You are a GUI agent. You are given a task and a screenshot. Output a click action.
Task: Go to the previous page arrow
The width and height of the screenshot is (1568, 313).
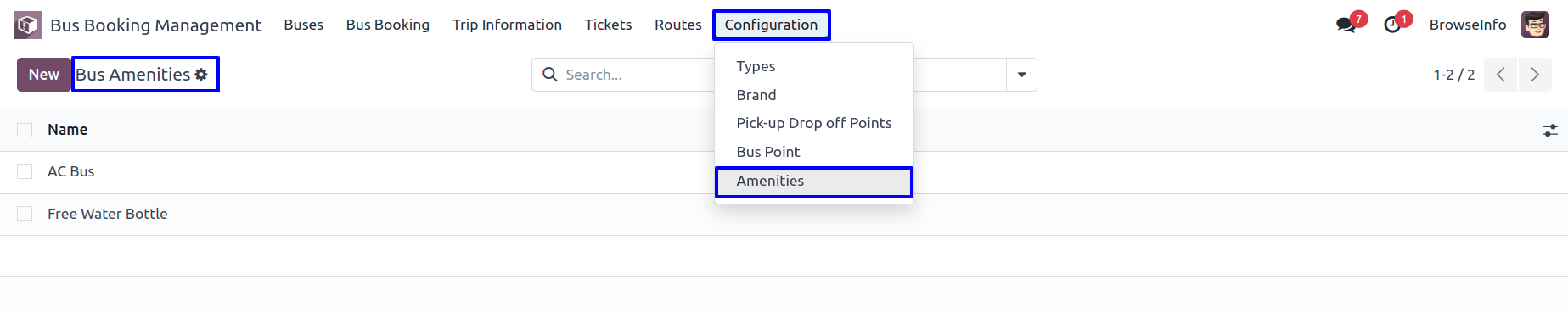pyautogui.click(x=1501, y=75)
